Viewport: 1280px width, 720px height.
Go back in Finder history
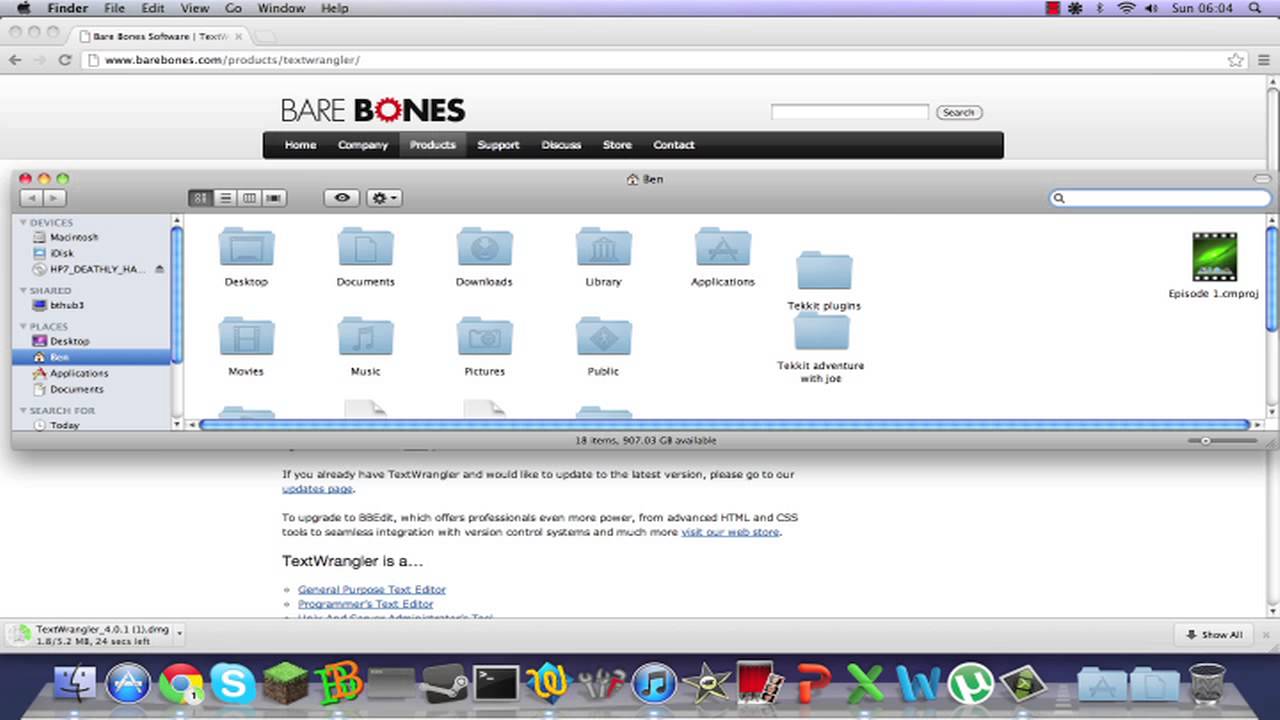click(31, 198)
